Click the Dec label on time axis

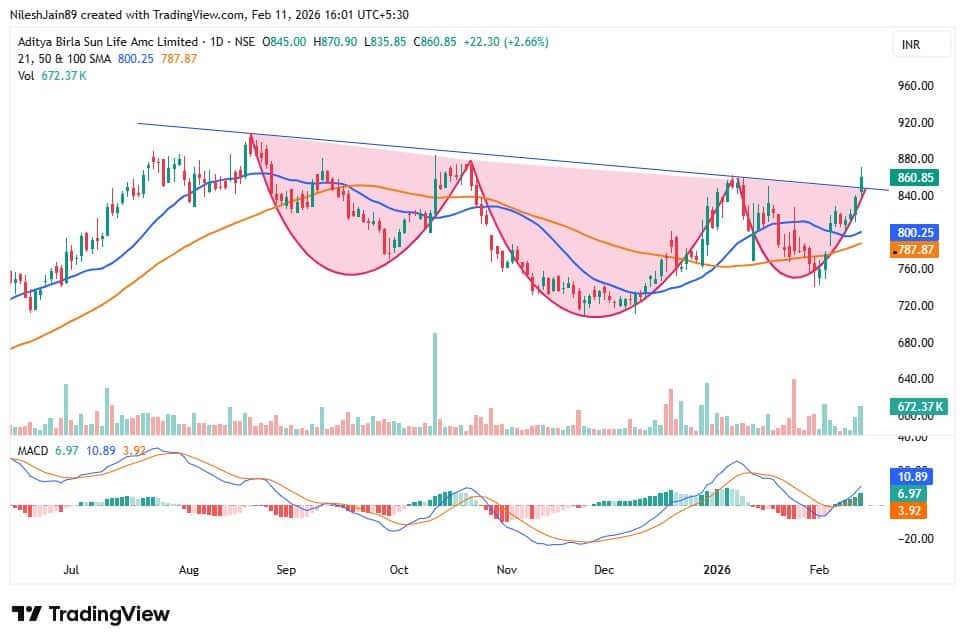point(604,570)
